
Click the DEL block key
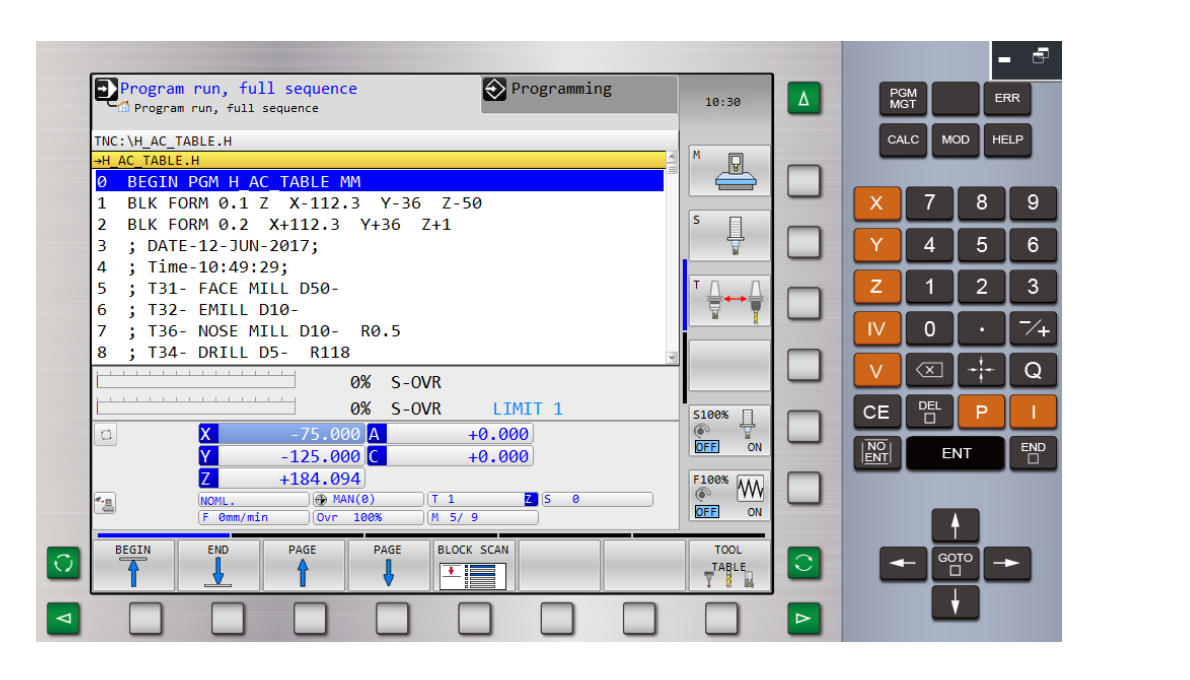(929, 411)
